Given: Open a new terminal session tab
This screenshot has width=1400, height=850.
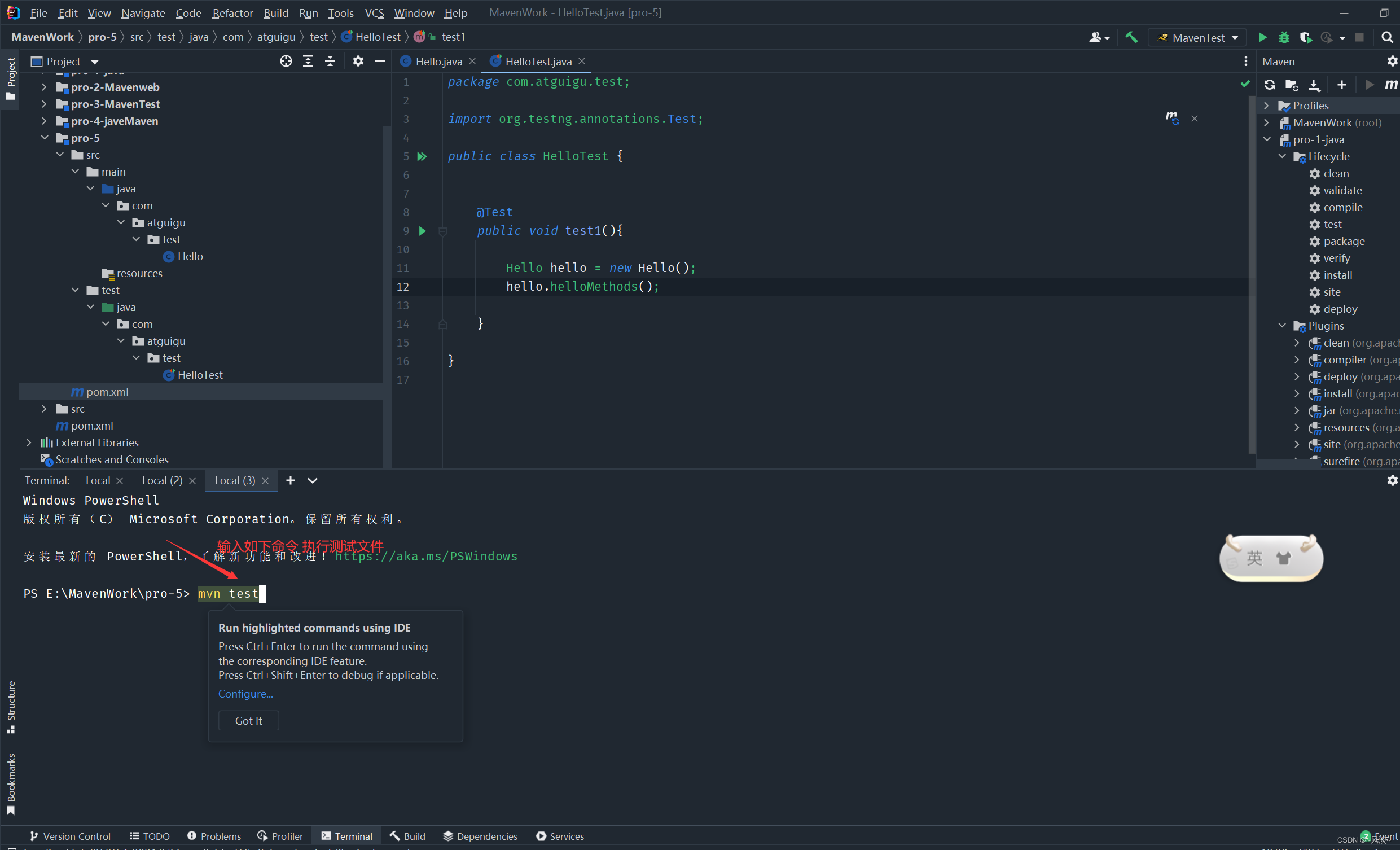Looking at the screenshot, I should click(x=291, y=481).
